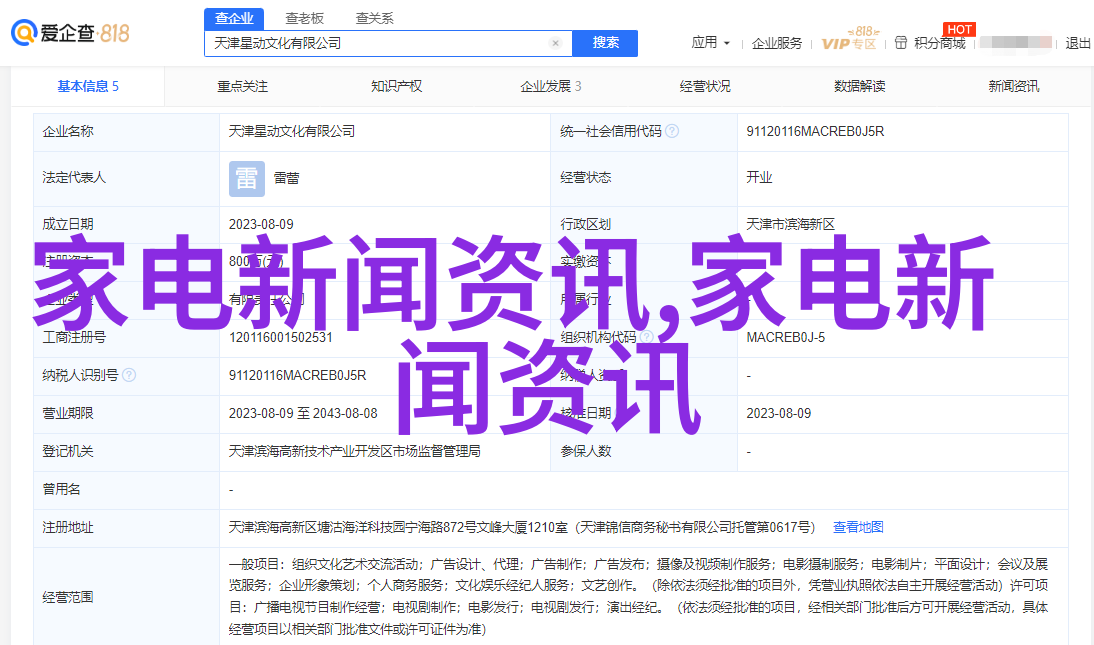
Task: Click the 天津市滨海新区 region value
Action: [x=790, y=224]
